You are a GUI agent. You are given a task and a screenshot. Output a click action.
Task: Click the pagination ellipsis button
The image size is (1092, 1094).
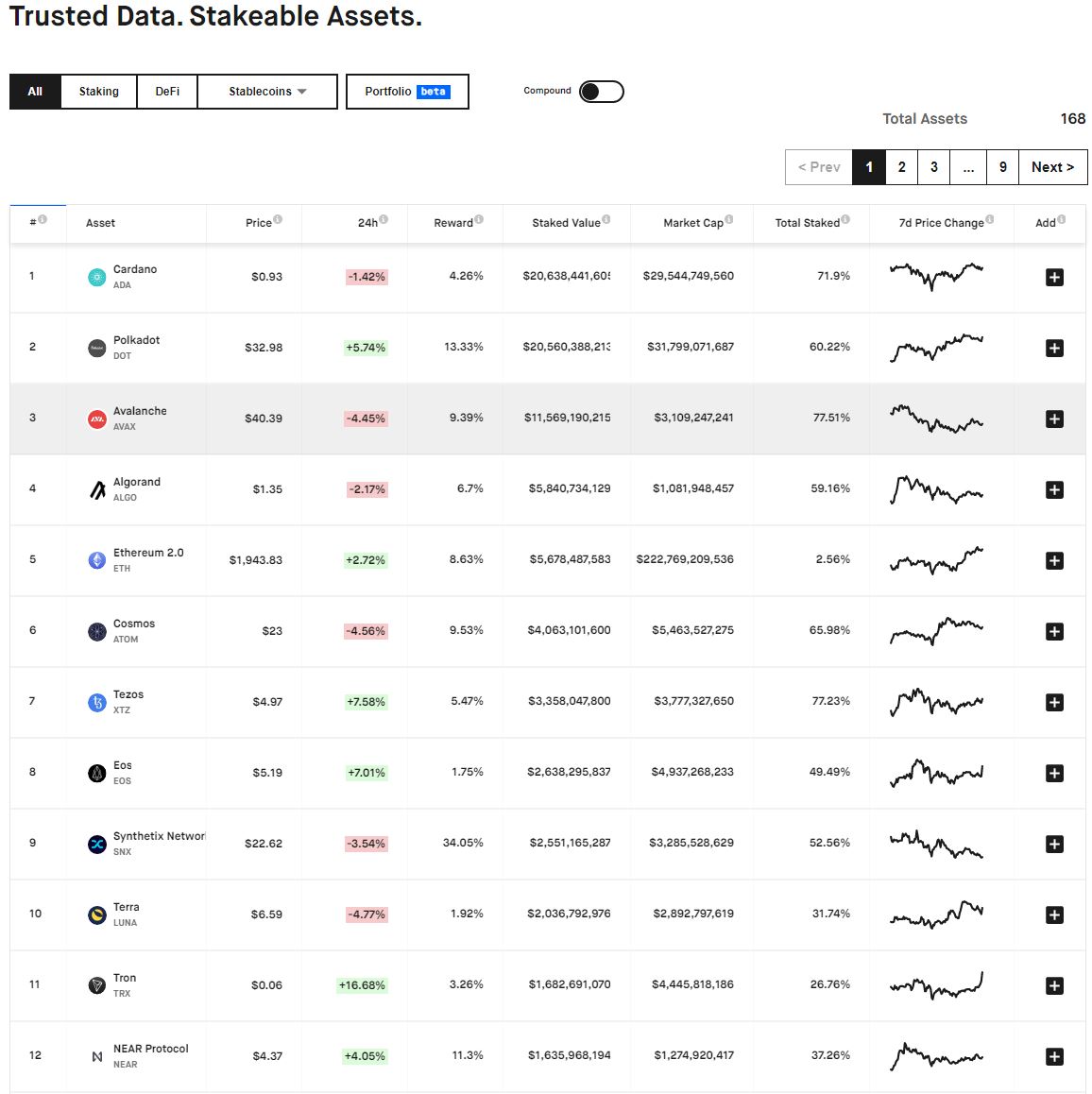tap(968, 167)
